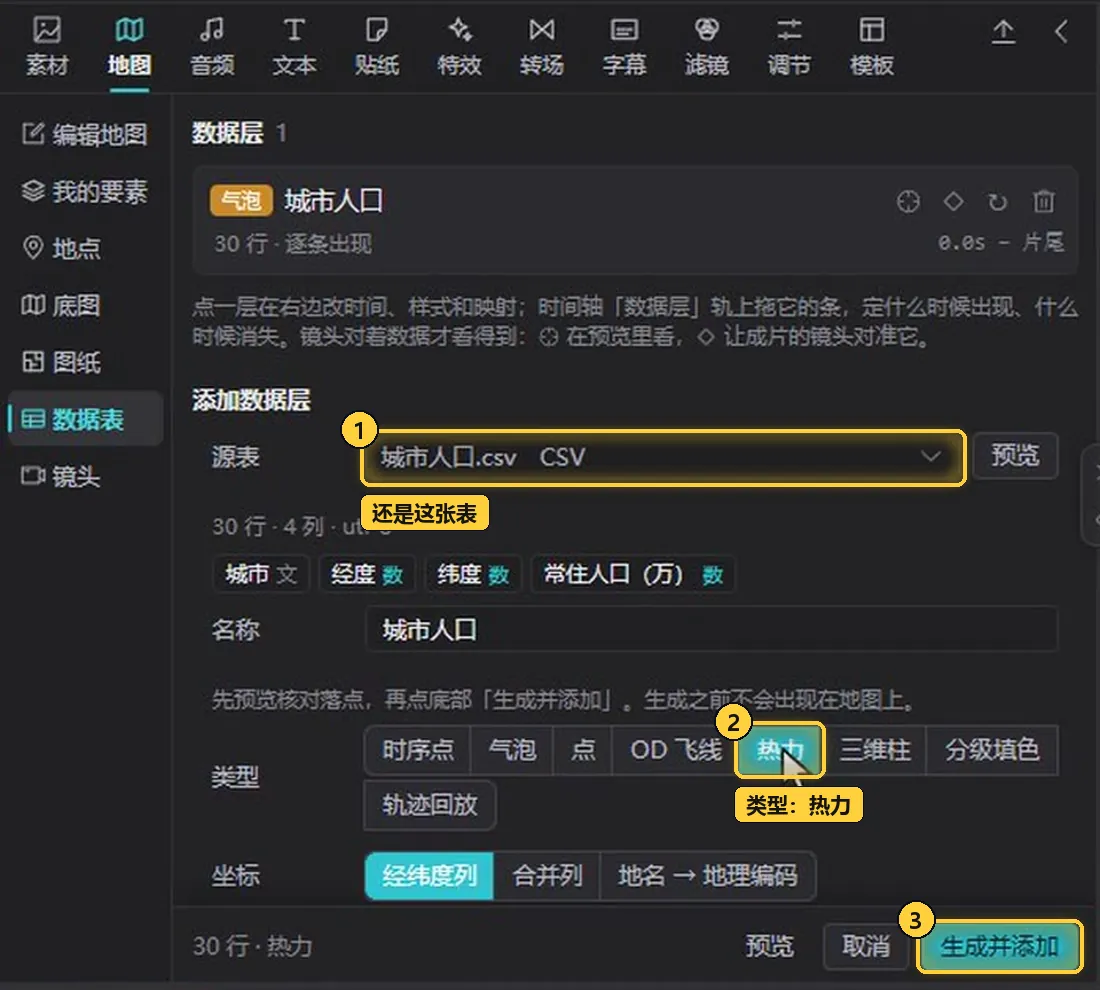This screenshot has width=1100, height=990.
Task: Click the 30 行 · 热力 status text
Action: (253, 946)
